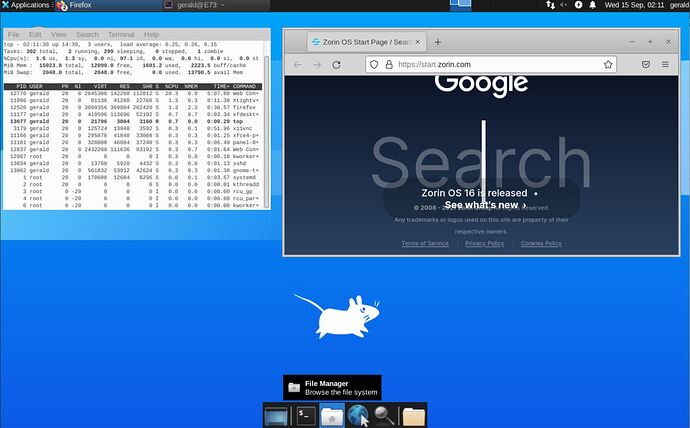690x428 pixels.
Task: Open Terms of Service link
Action: point(425,243)
